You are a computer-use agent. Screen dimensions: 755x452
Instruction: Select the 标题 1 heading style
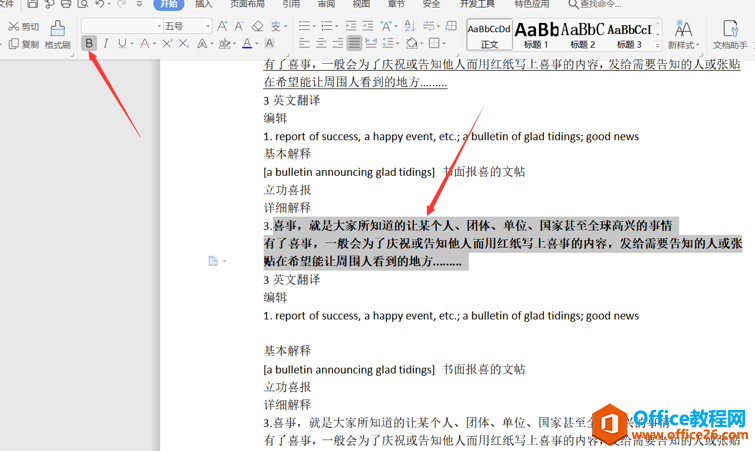pos(536,35)
